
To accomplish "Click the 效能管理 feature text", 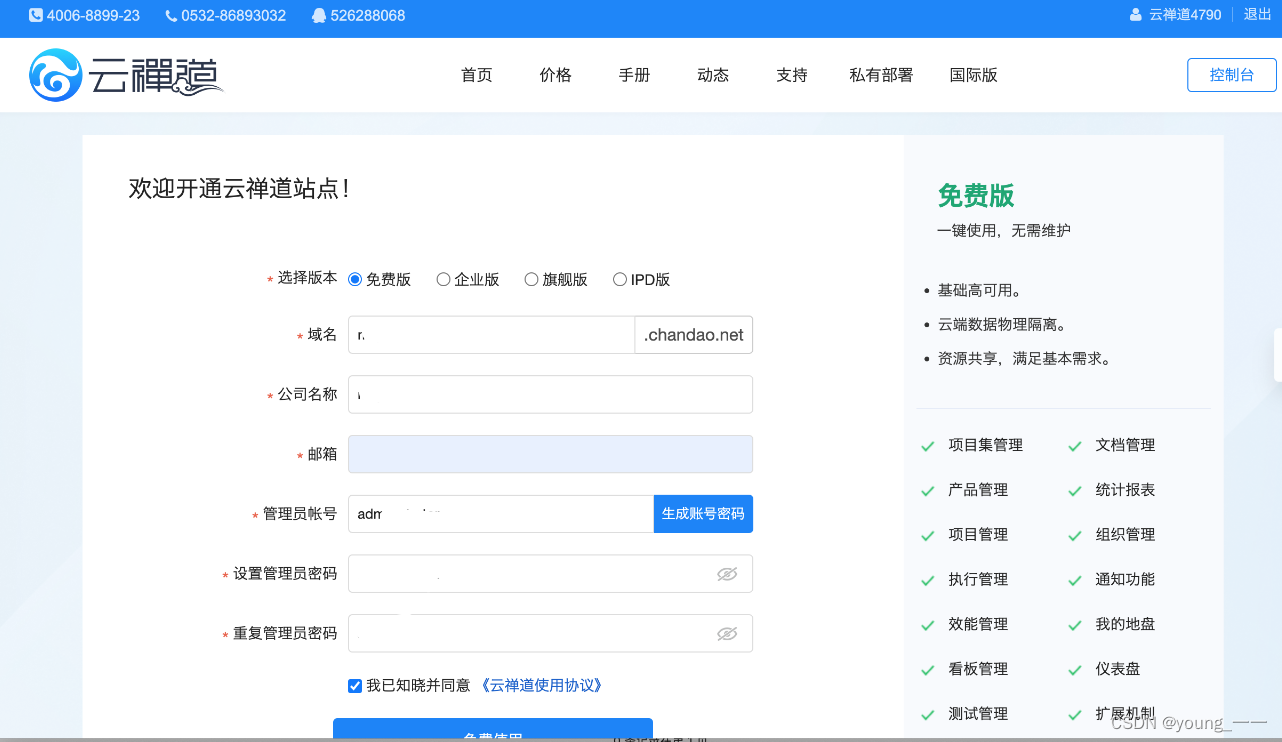I will (978, 624).
